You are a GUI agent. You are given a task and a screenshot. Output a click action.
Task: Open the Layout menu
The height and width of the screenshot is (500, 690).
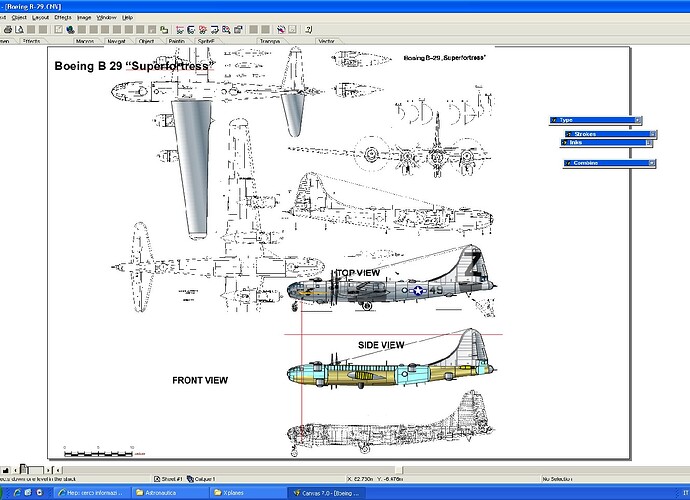(x=40, y=18)
